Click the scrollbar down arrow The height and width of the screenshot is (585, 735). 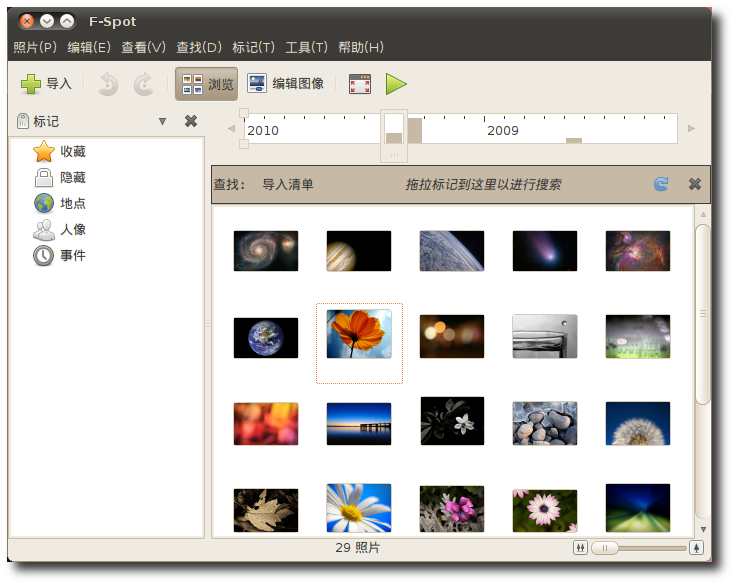tap(703, 529)
